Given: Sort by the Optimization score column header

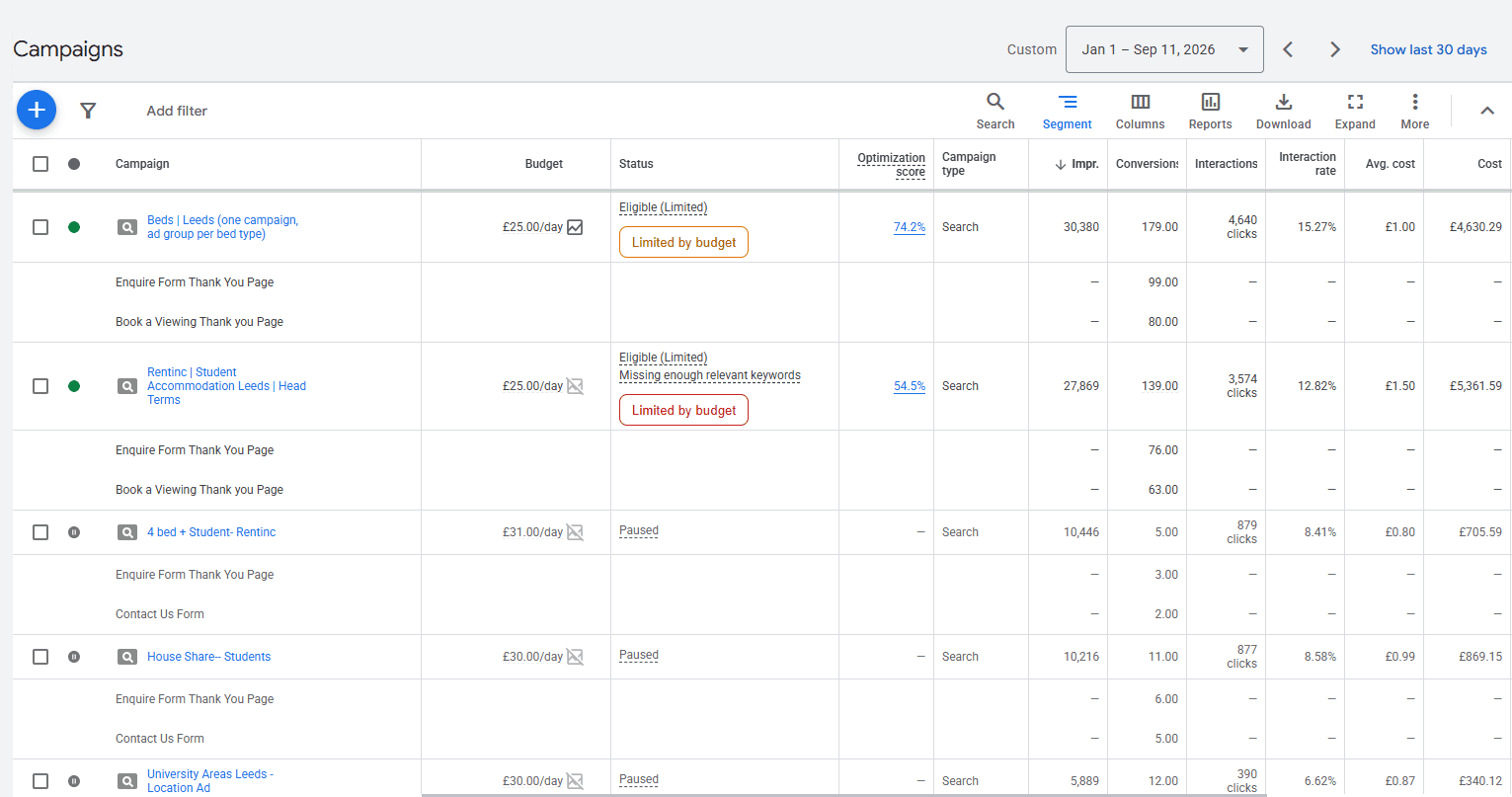Looking at the screenshot, I should pos(892,164).
